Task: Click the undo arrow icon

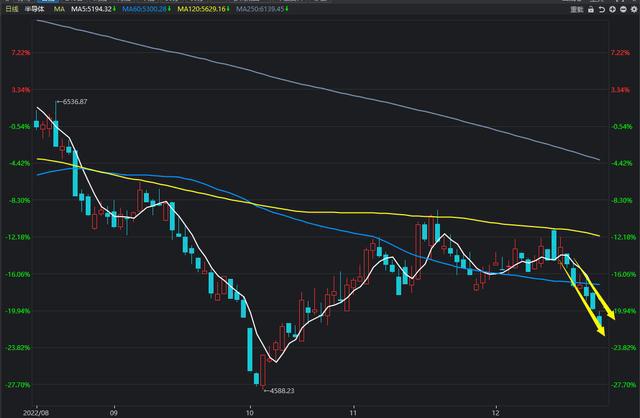Action: (602, 9)
